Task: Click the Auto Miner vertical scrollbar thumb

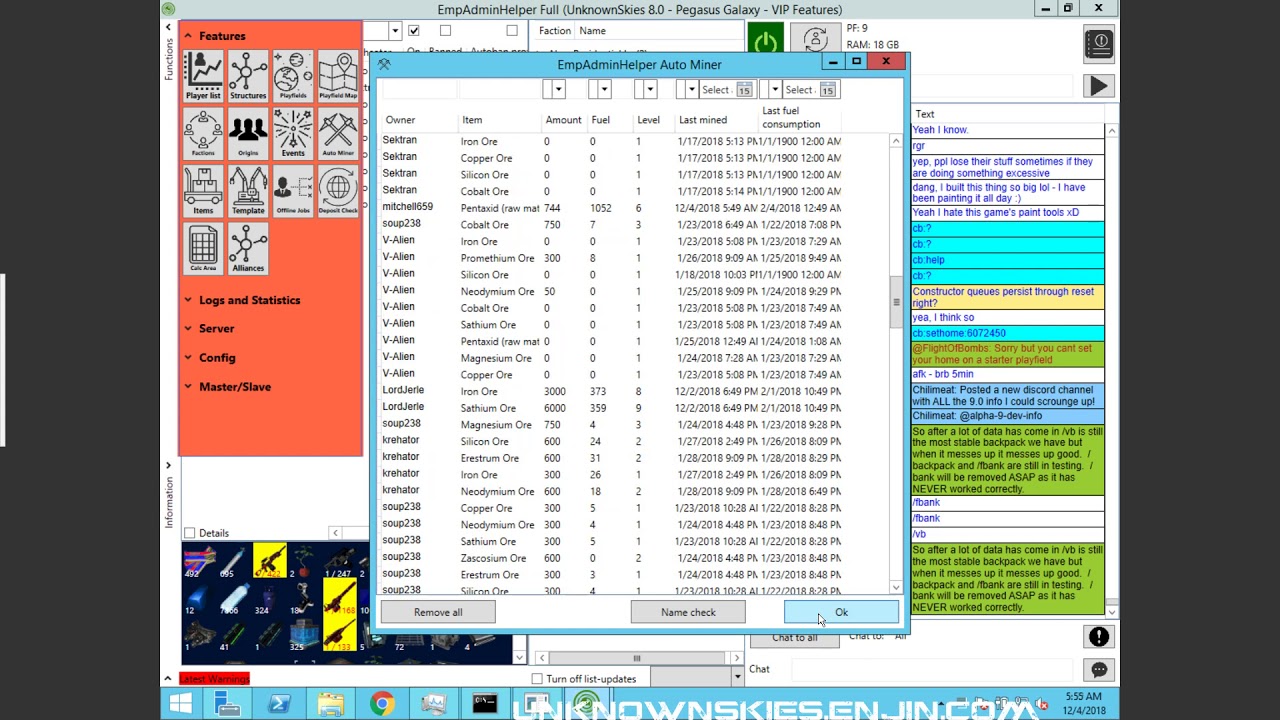Action: [896, 302]
